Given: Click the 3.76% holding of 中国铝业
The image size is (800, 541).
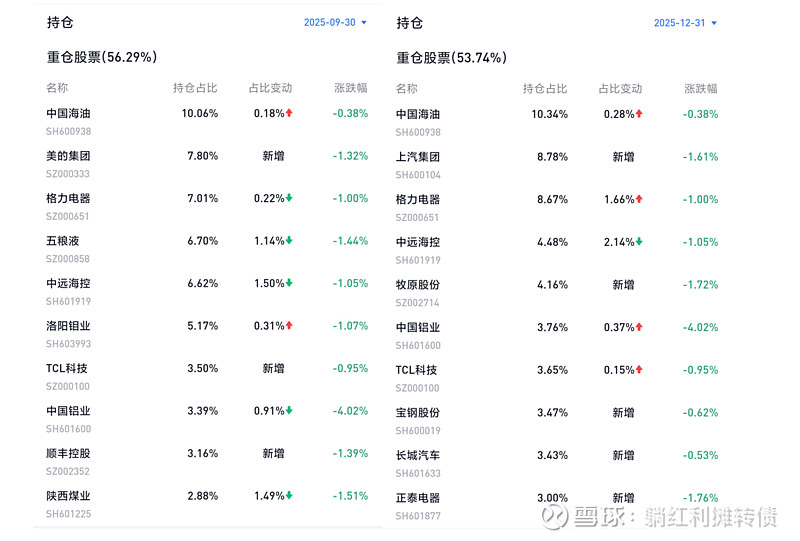Looking at the screenshot, I should click(553, 327).
